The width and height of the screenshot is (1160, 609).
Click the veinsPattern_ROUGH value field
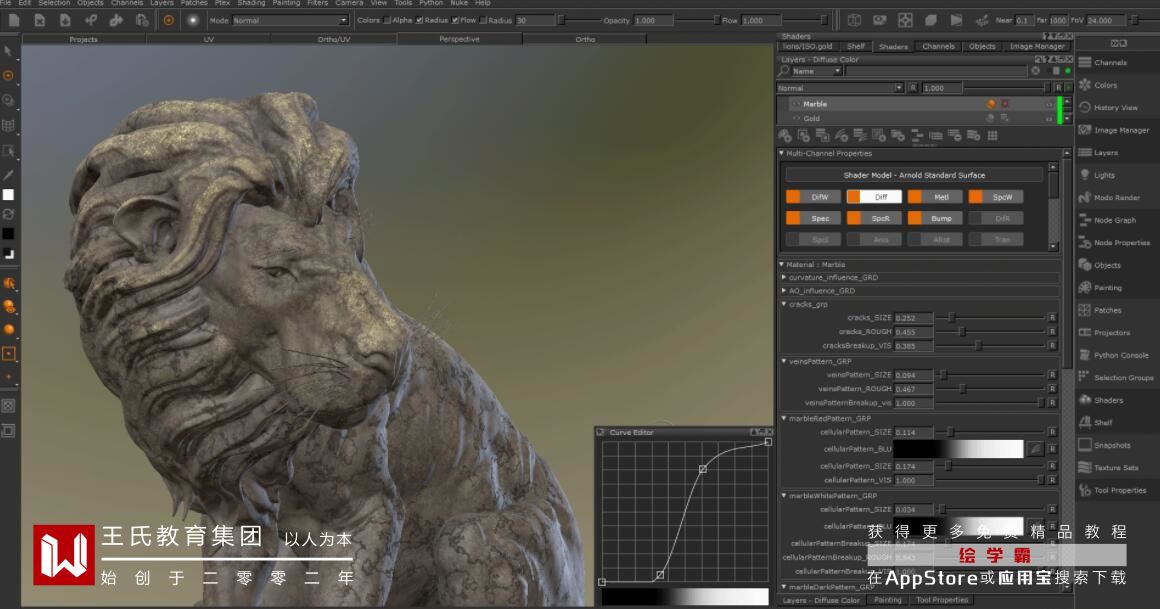(914, 389)
